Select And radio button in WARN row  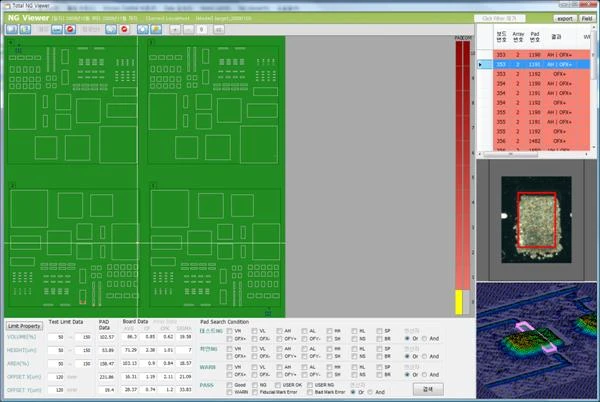tap(424, 375)
